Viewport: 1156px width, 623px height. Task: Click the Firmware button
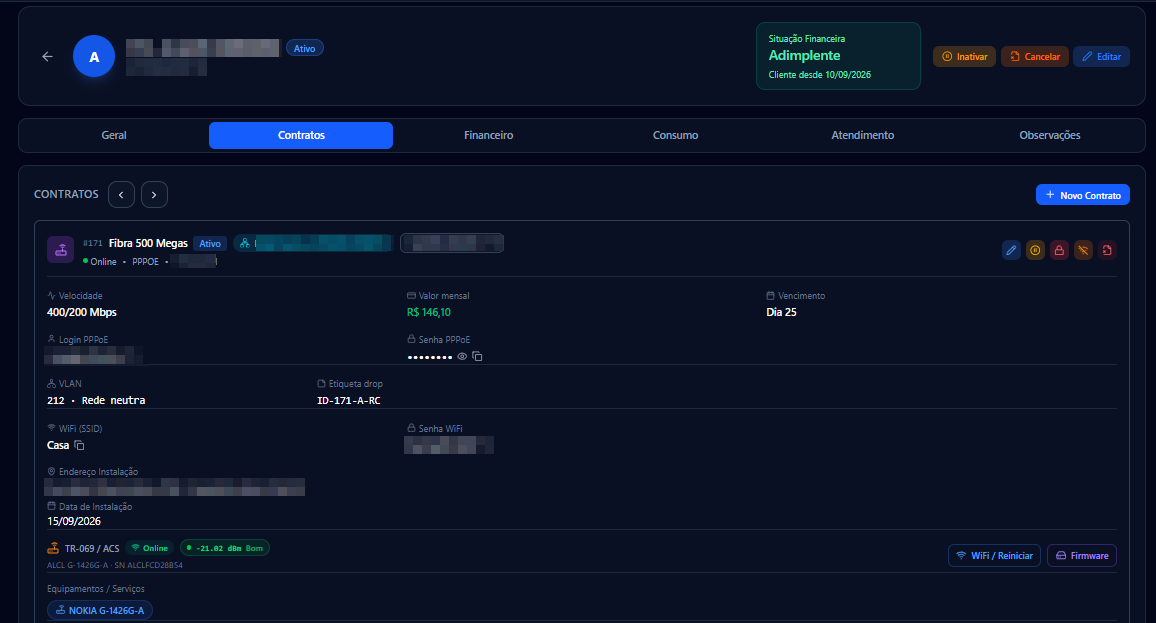pos(1082,555)
